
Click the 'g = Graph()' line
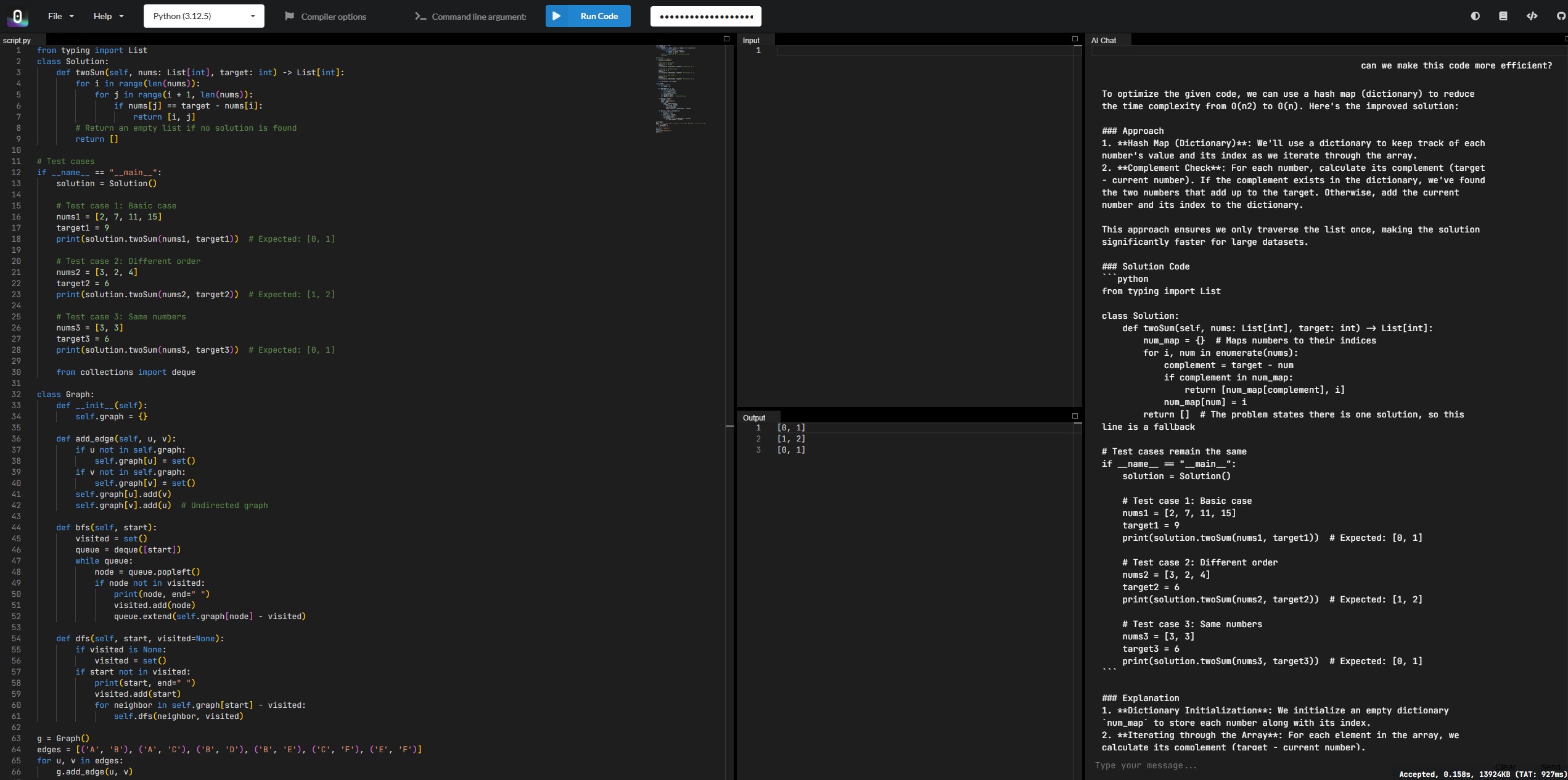point(63,738)
